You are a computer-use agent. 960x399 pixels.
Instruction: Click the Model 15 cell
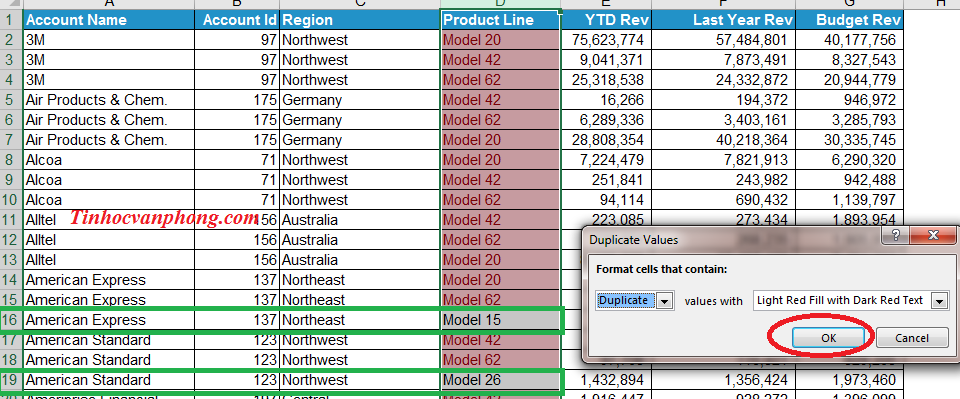coord(500,320)
